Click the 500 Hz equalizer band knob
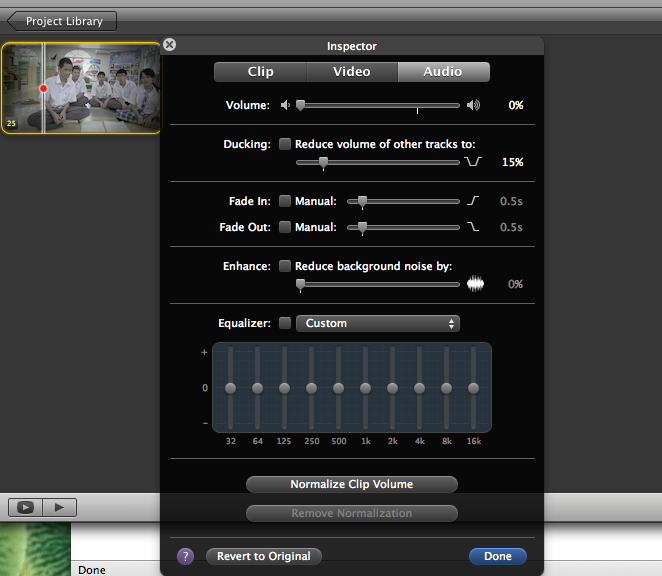Viewport: 662px width, 576px height. pos(339,388)
